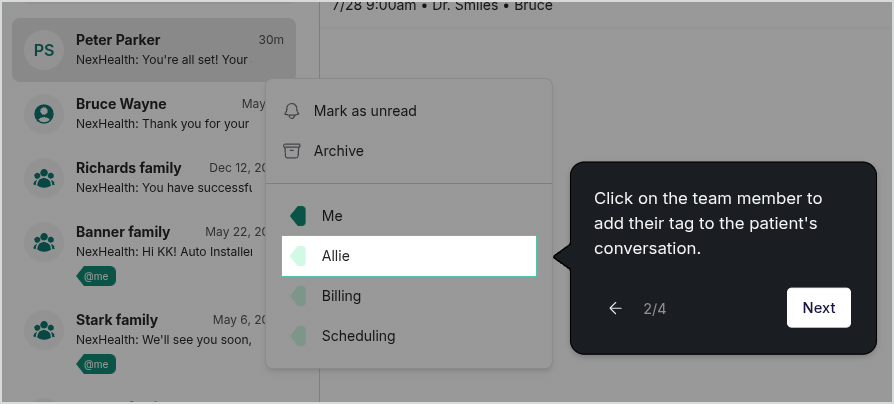Open the Peter Parker conversation
The width and height of the screenshot is (894, 404).
coord(154,50)
